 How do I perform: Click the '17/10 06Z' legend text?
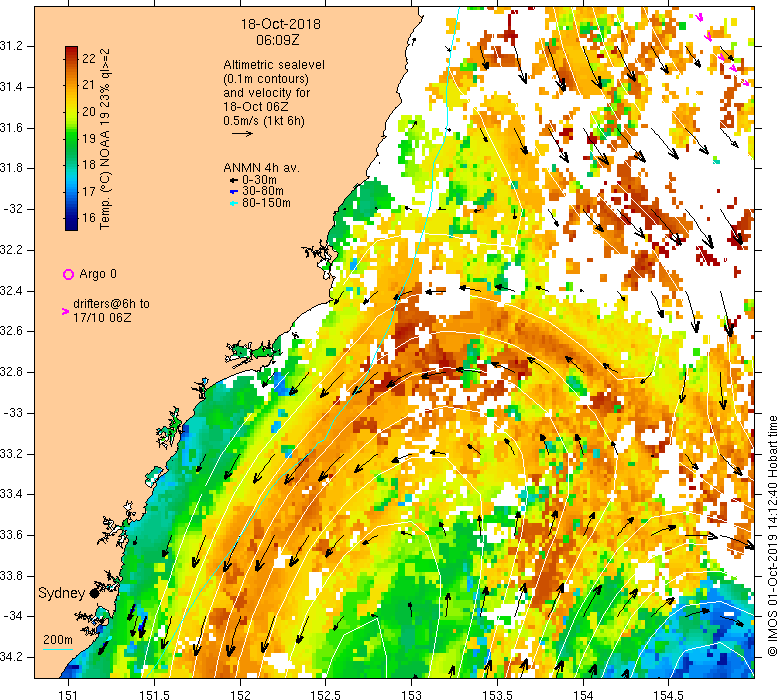tap(102, 317)
